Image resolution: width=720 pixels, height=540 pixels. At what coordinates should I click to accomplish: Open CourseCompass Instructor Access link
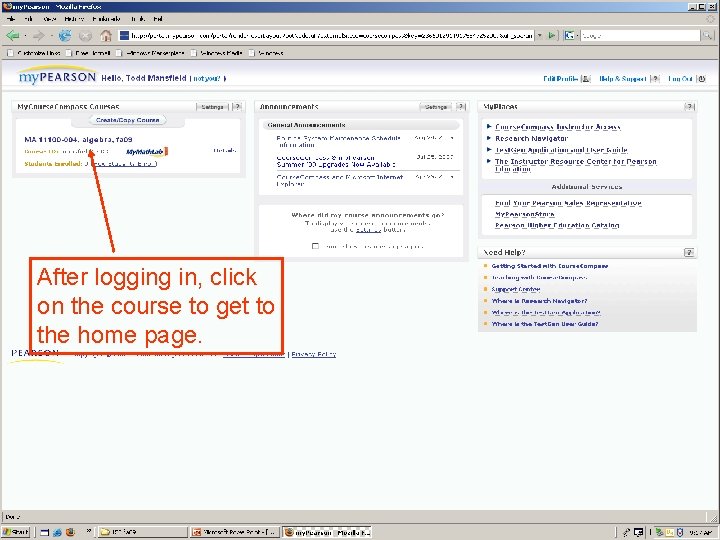(x=557, y=127)
